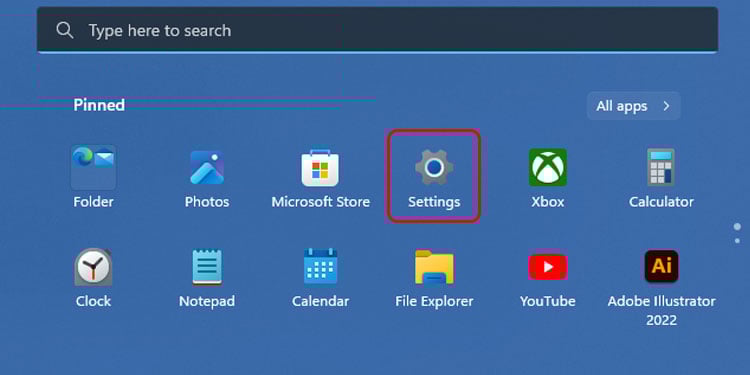Go to the first pinned page dot

point(737,227)
